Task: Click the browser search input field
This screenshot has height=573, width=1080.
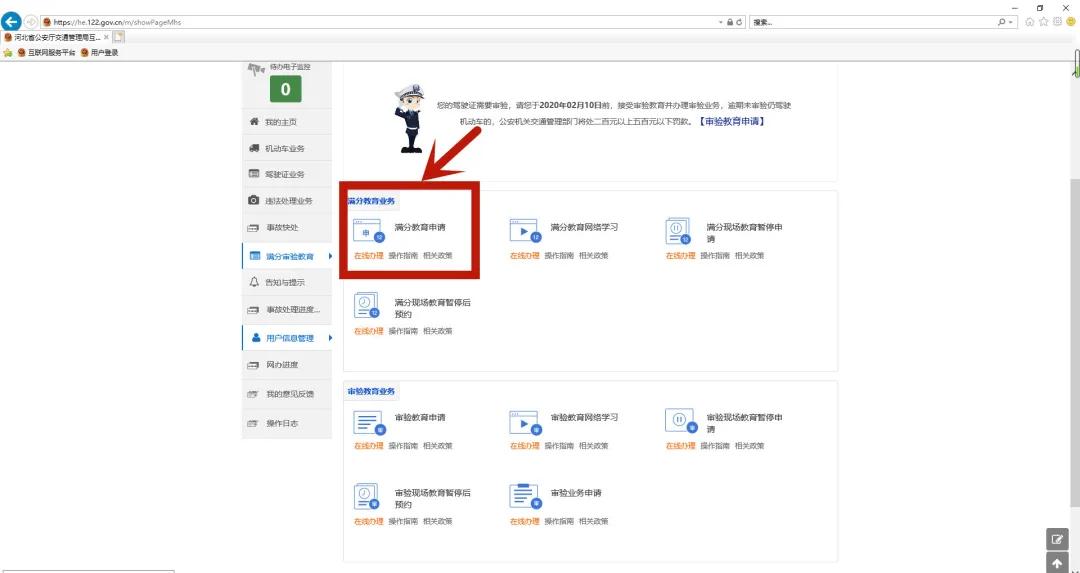Action: pyautogui.click(x=870, y=22)
